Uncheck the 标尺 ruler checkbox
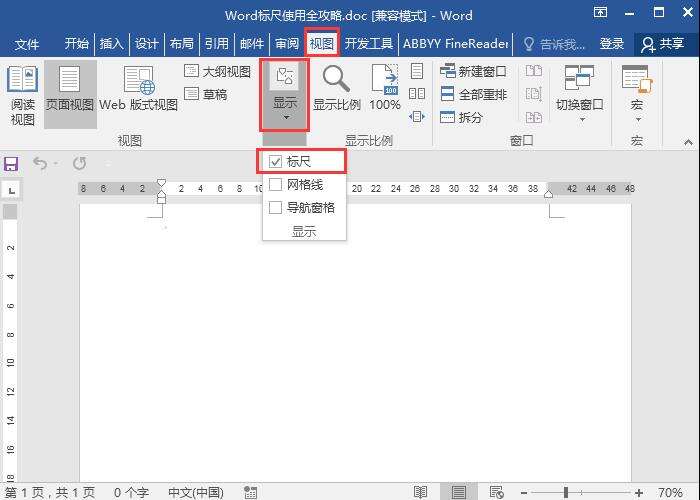The image size is (700, 500). tap(275, 162)
